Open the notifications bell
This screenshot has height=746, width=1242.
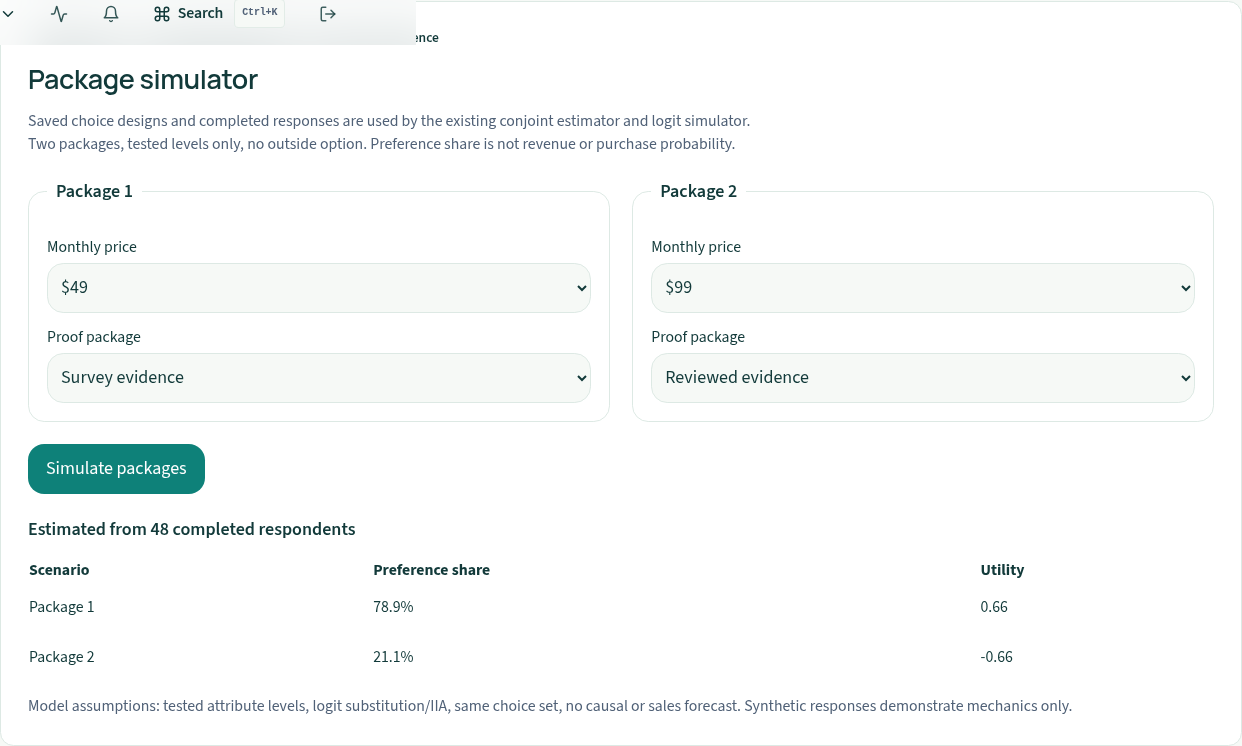[x=111, y=14]
